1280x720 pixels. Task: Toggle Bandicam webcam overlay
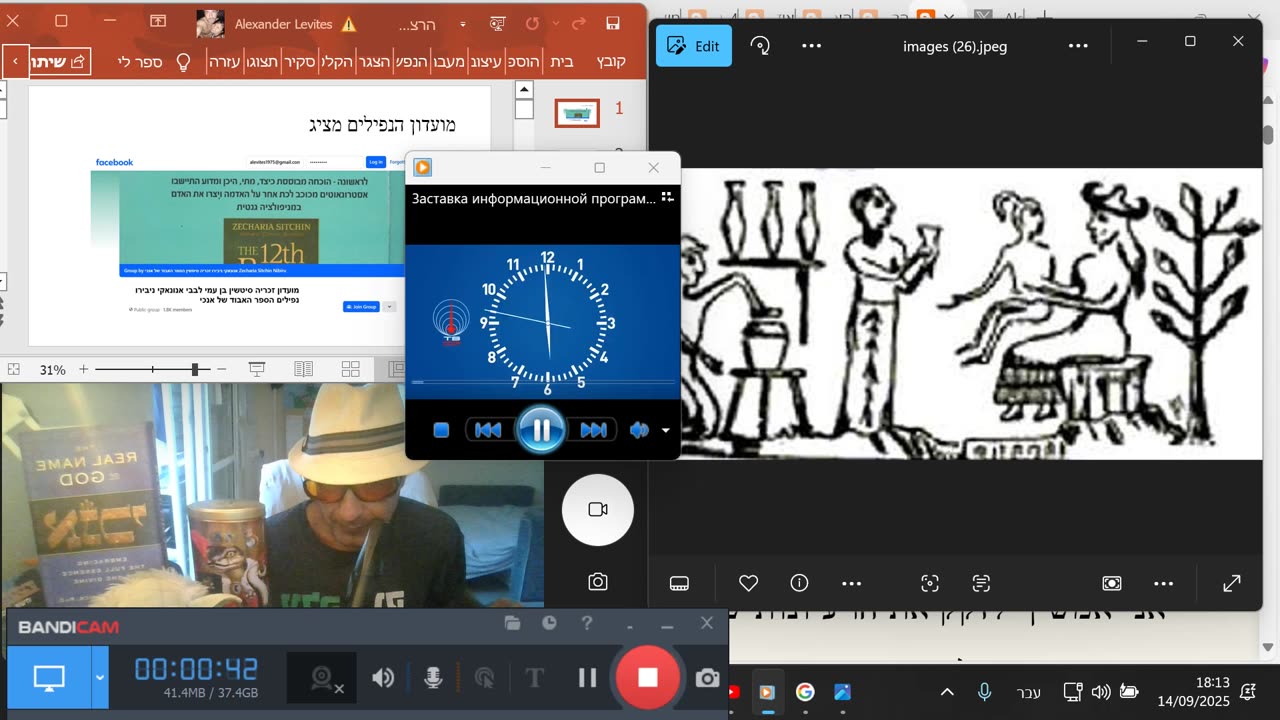tap(322, 678)
